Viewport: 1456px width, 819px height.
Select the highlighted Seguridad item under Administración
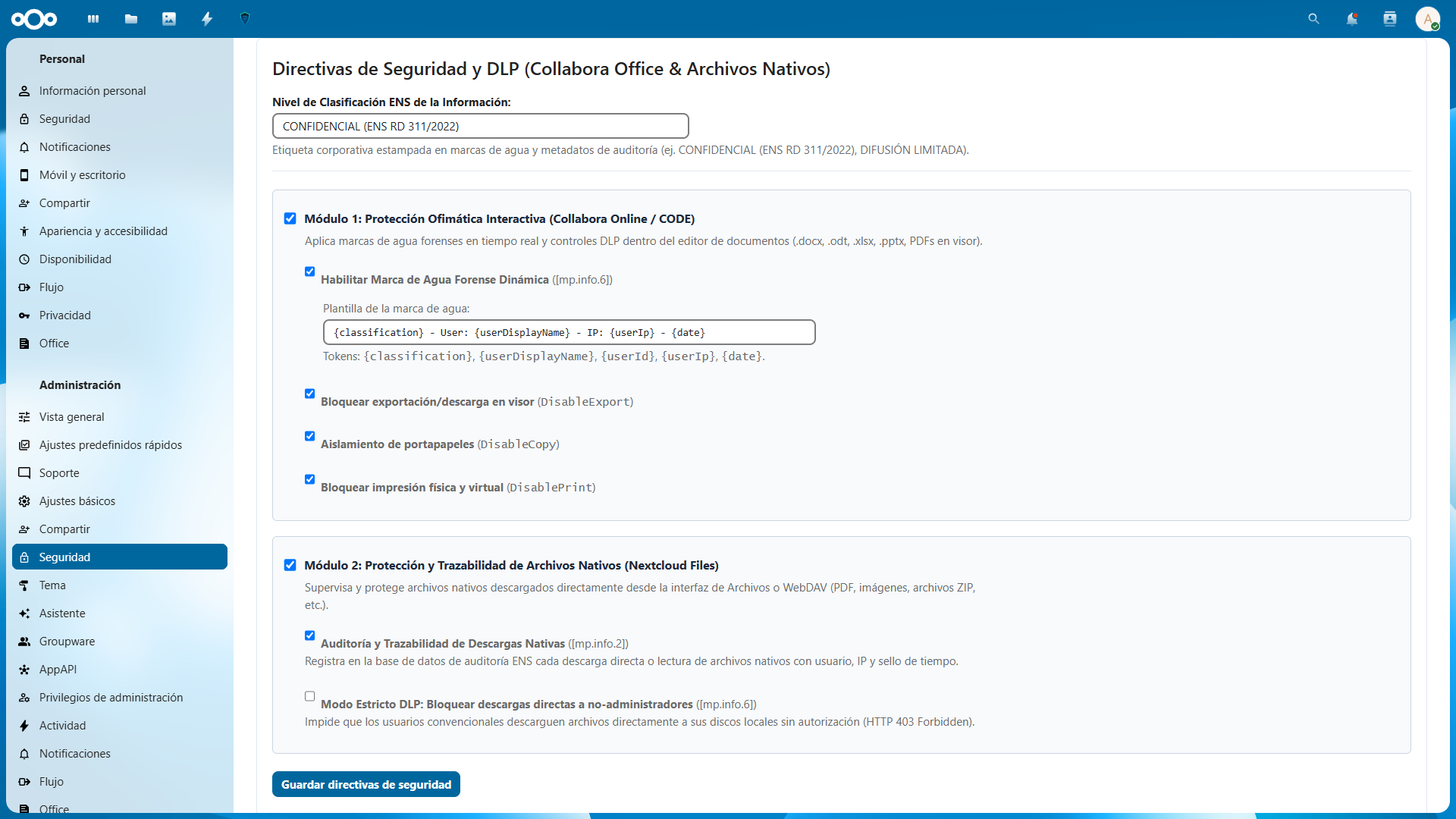pyautogui.click(x=120, y=557)
